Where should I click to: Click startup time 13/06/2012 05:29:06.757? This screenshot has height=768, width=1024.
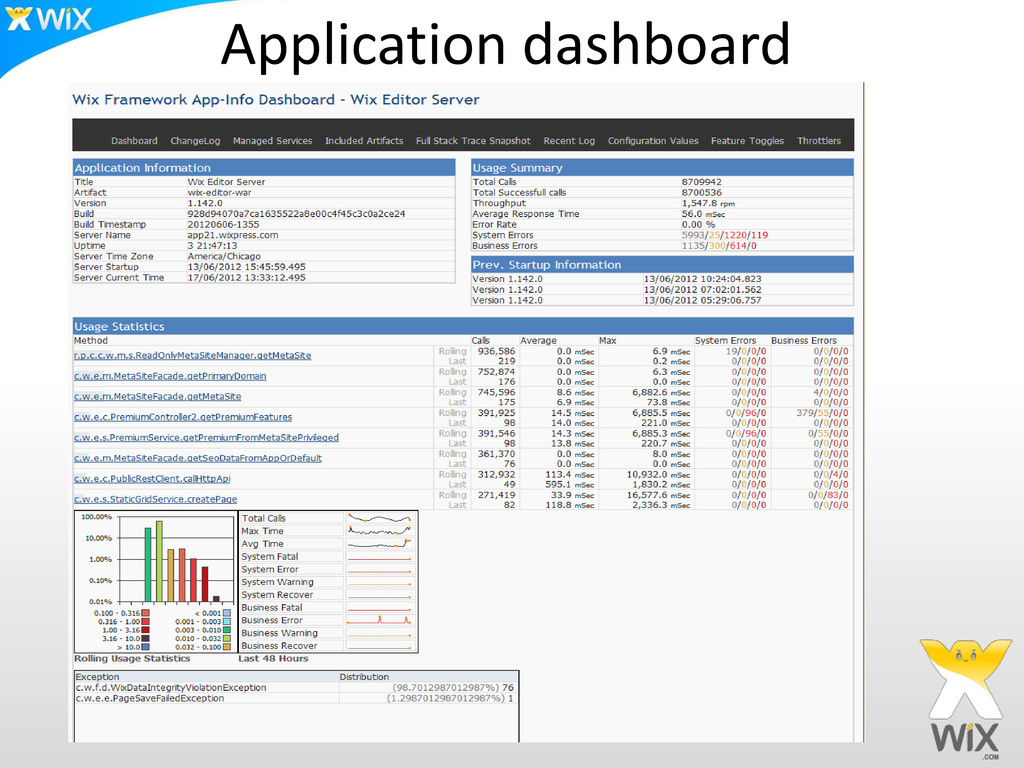click(702, 300)
